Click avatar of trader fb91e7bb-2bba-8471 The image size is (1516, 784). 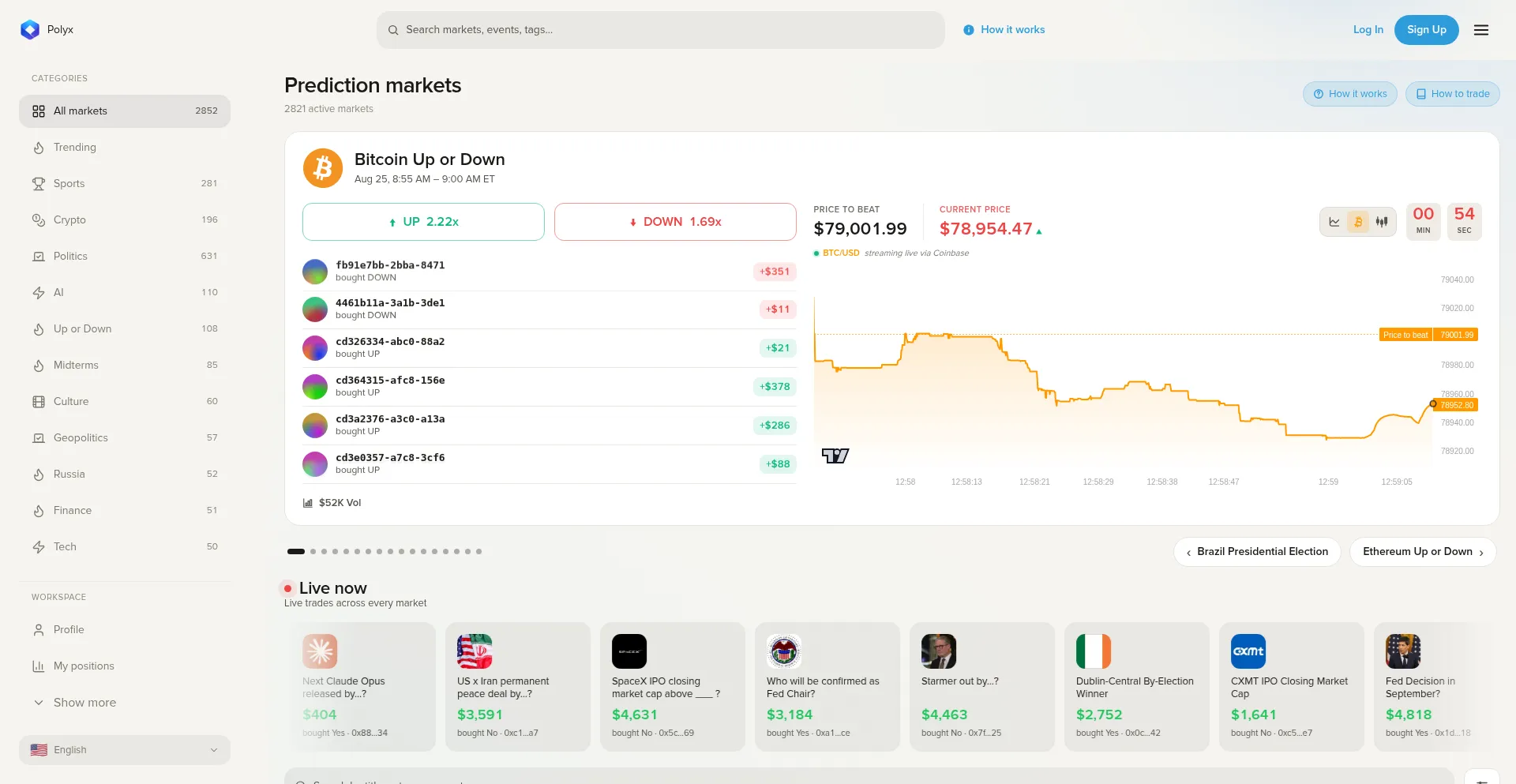(315, 272)
